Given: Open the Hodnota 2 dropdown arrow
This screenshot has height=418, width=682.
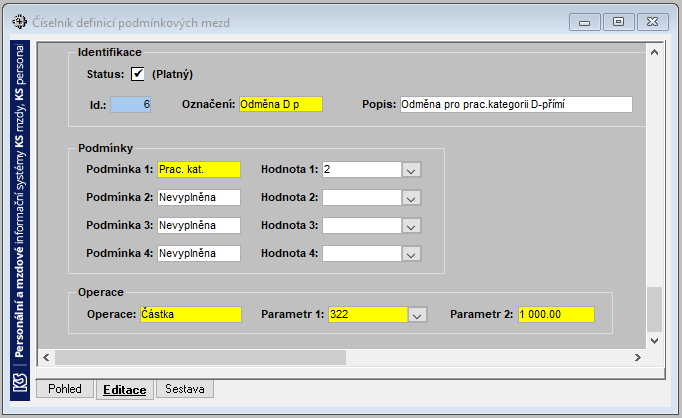Looking at the screenshot, I should [411, 197].
